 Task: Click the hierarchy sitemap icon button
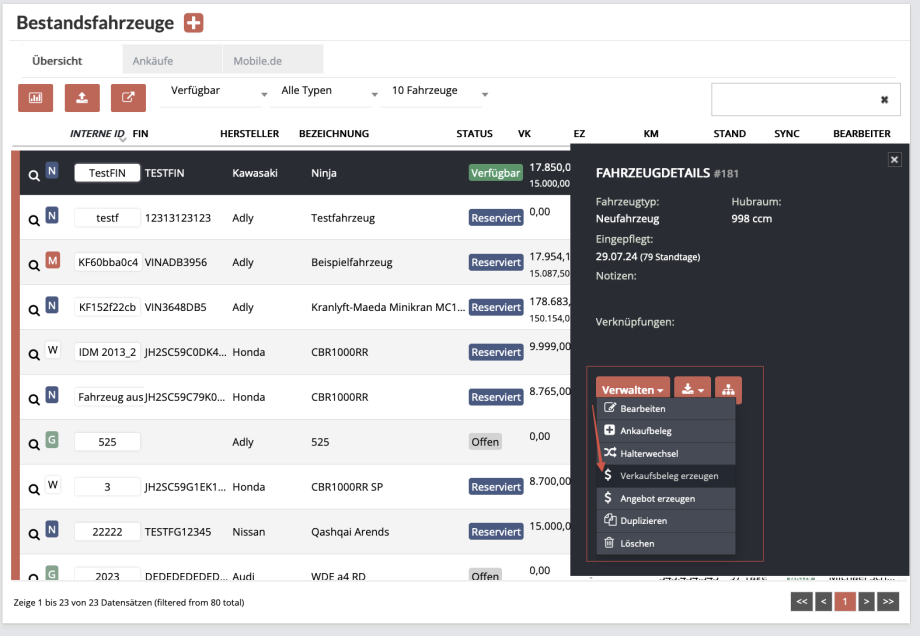coord(728,390)
